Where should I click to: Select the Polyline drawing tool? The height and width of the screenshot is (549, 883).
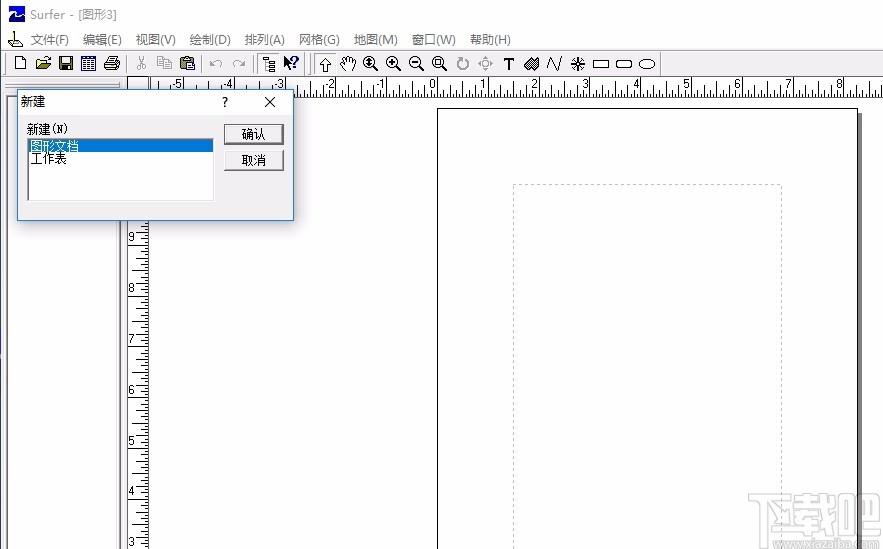tap(554, 64)
